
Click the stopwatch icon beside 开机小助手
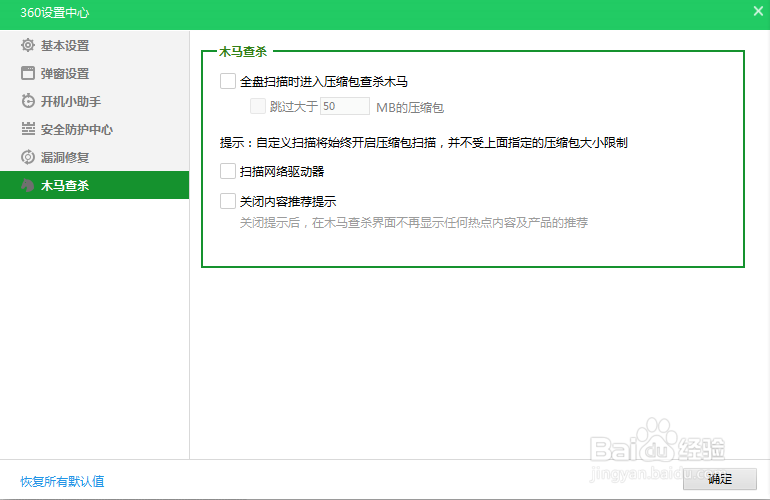click(x=28, y=101)
